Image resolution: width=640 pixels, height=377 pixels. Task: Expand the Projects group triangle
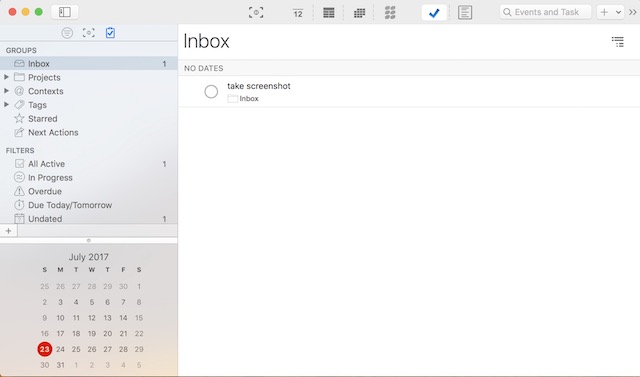coord(6,77)
